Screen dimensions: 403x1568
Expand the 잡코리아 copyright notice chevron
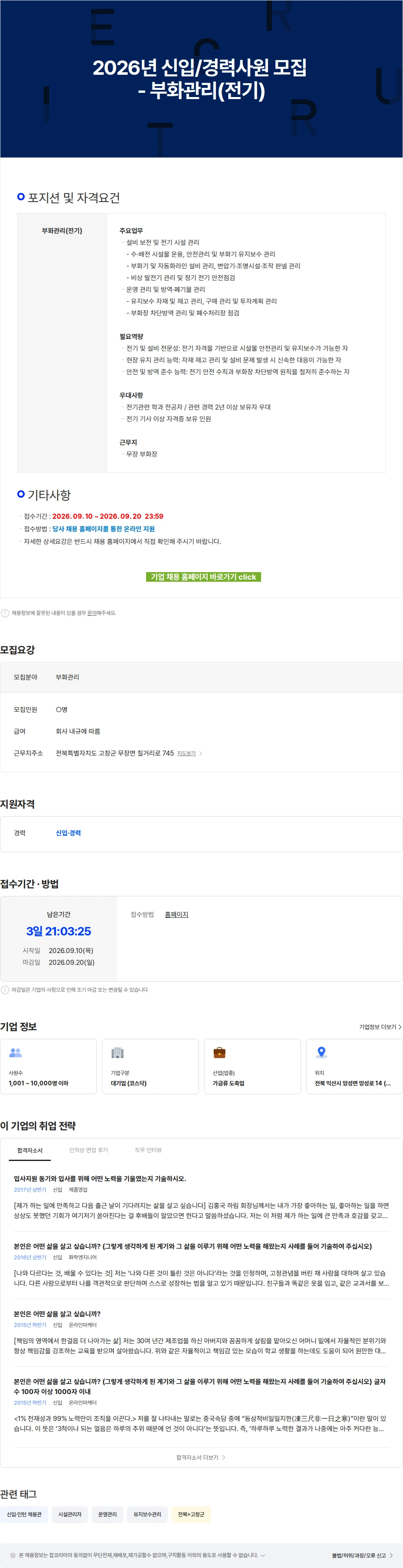pyautogui.click(x=263, y=1555)
